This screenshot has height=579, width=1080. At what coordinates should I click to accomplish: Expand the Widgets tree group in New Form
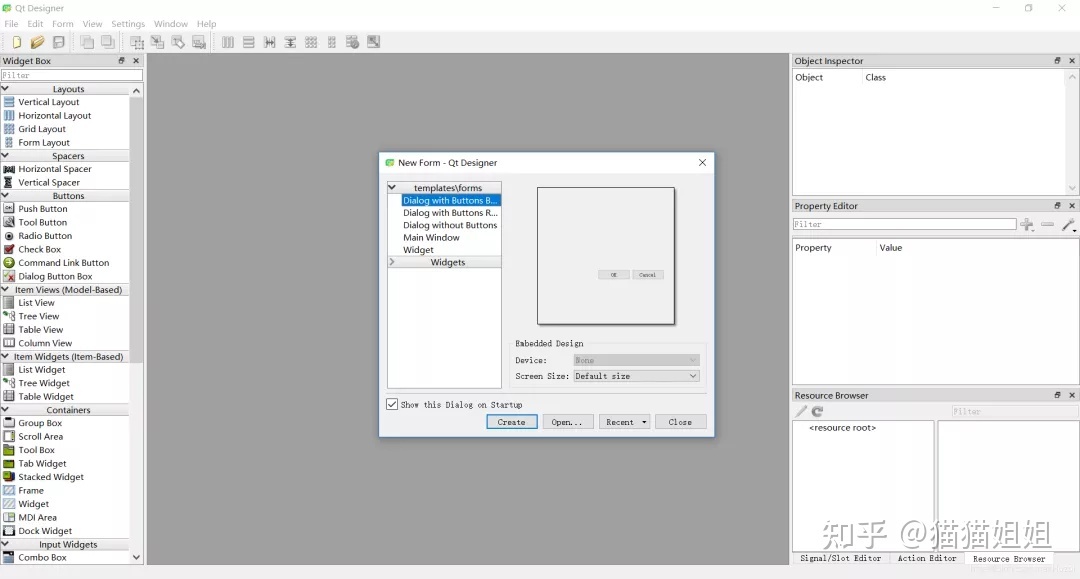tap(392, 262)
